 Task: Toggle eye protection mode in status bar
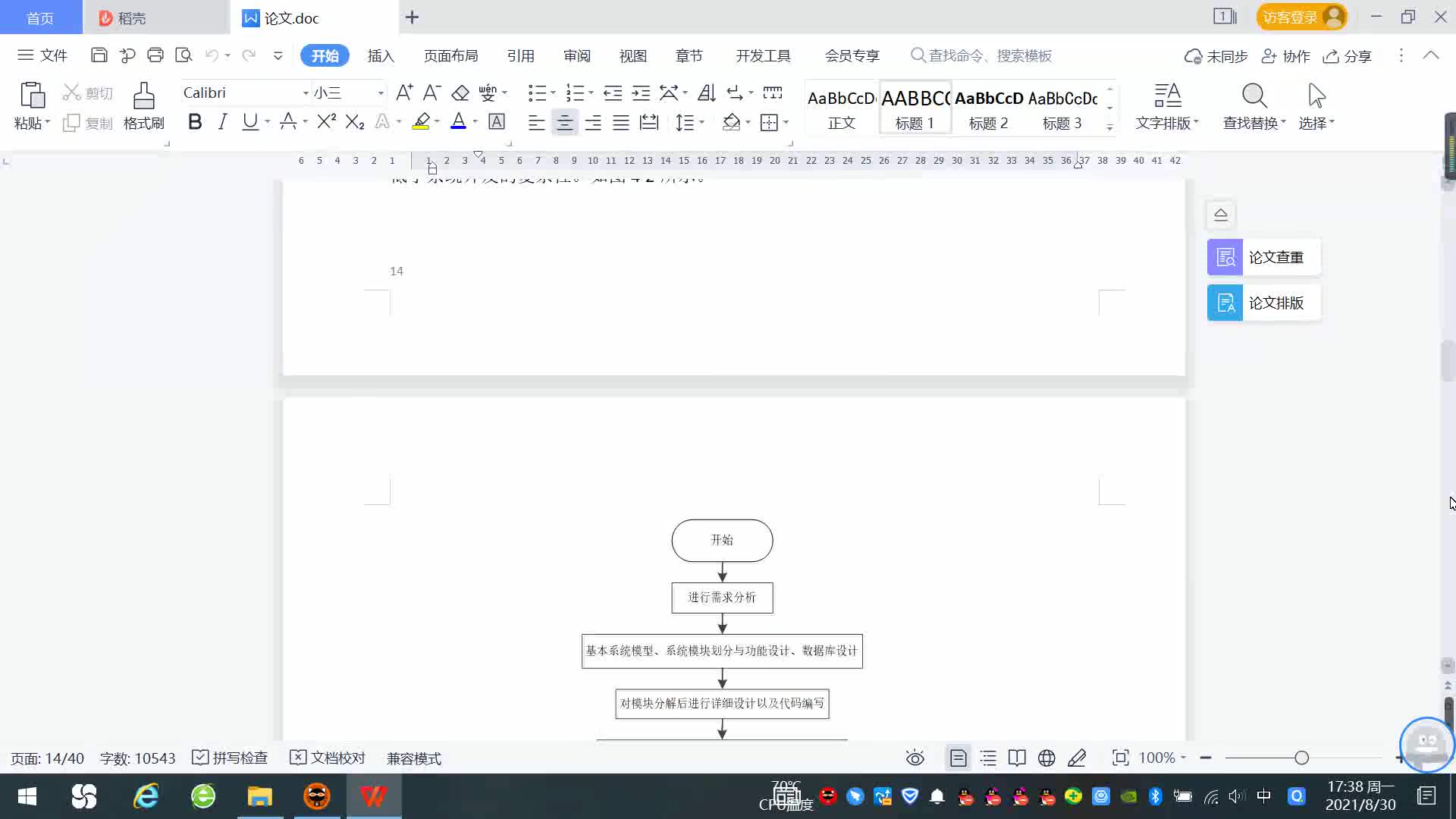tap(915, 758)
